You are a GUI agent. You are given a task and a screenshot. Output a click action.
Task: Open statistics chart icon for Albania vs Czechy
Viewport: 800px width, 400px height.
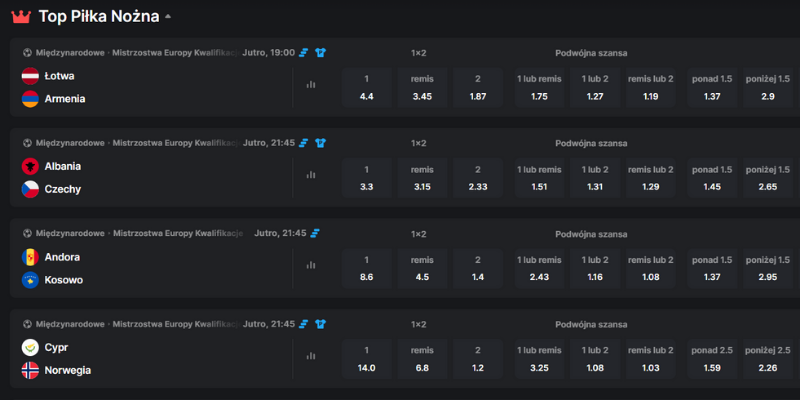tap(311, 175)
